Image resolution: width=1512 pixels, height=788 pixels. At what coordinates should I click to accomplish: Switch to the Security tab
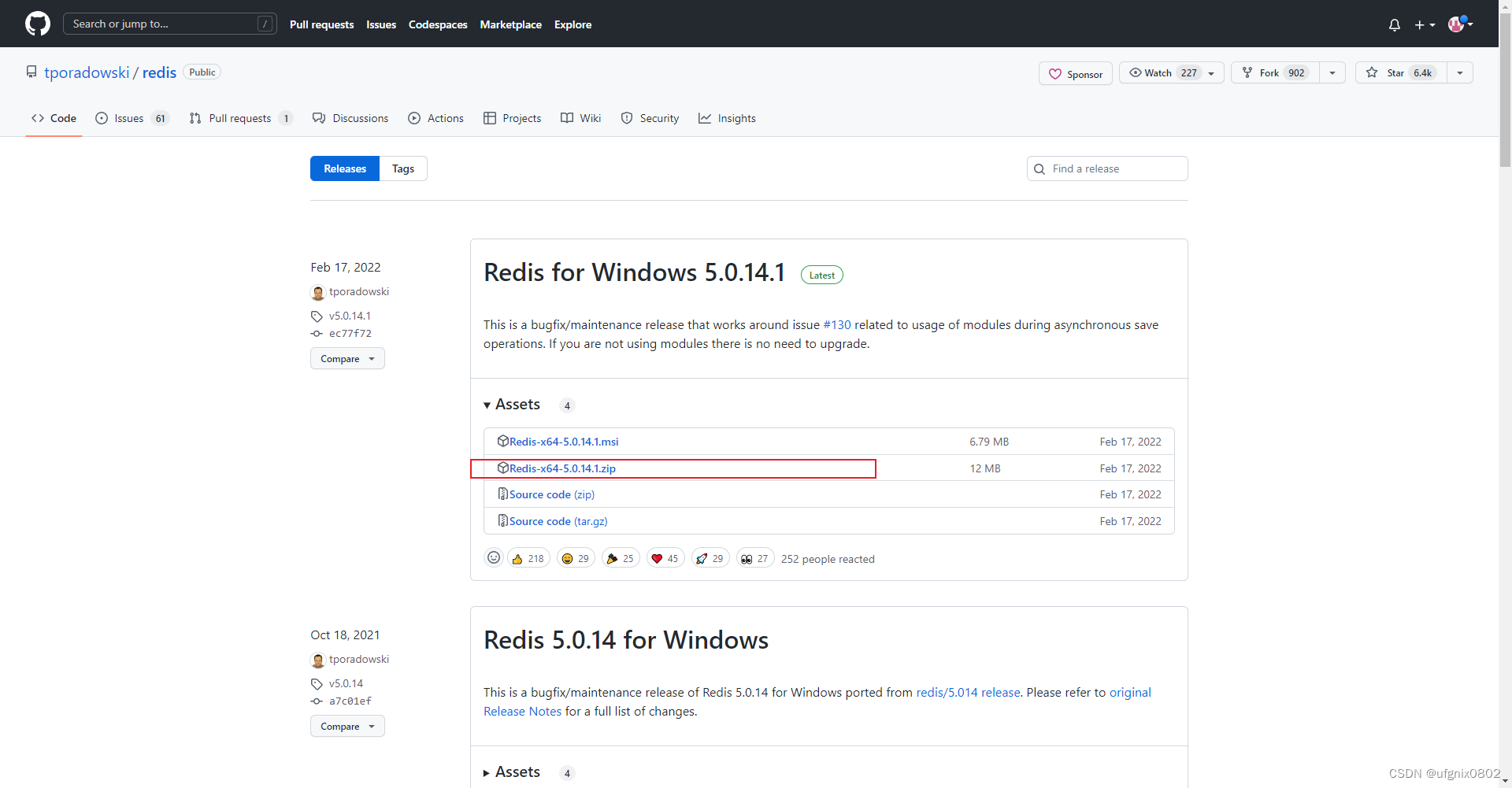click(x=650, y=118)
